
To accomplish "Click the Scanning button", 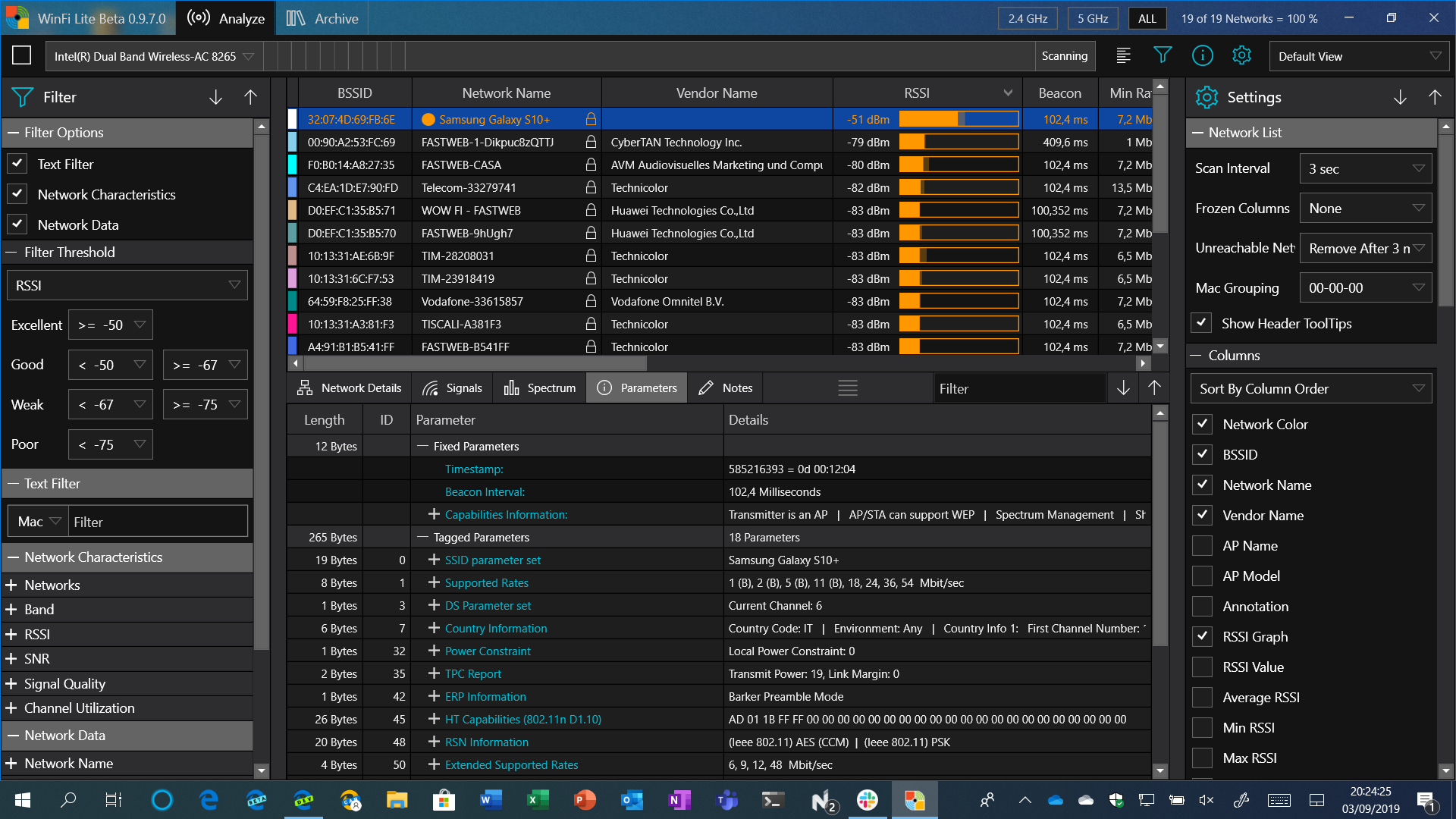I will point(1065,55).
